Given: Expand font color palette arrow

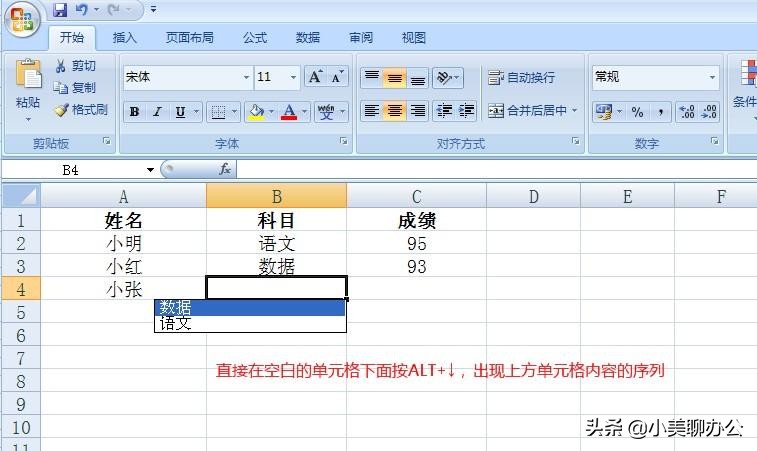Looking at the screenshot, I should 304,112.
